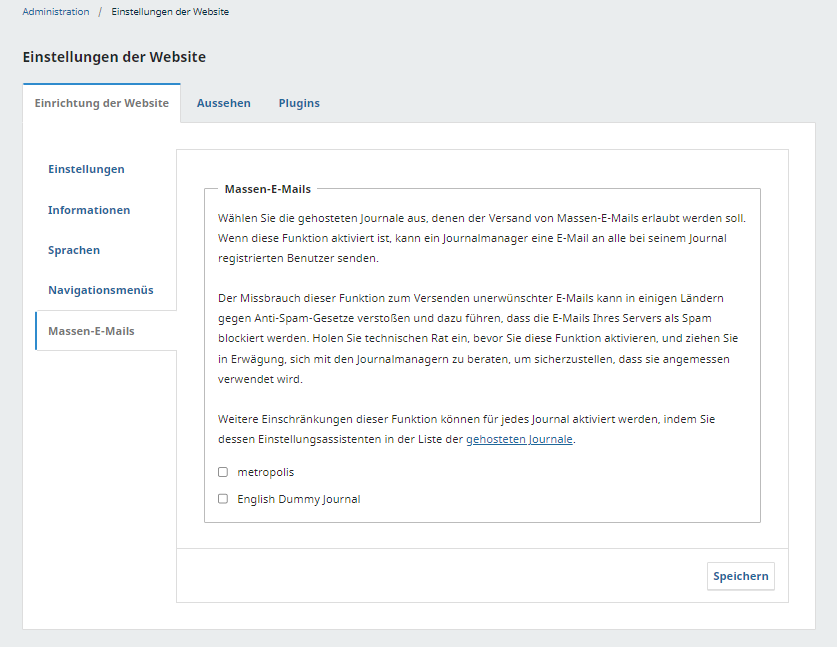This screenshot has width=837, height=647.
Task: Click the paragraph beginning with Wählen Sie
Action: coord(481,237)
